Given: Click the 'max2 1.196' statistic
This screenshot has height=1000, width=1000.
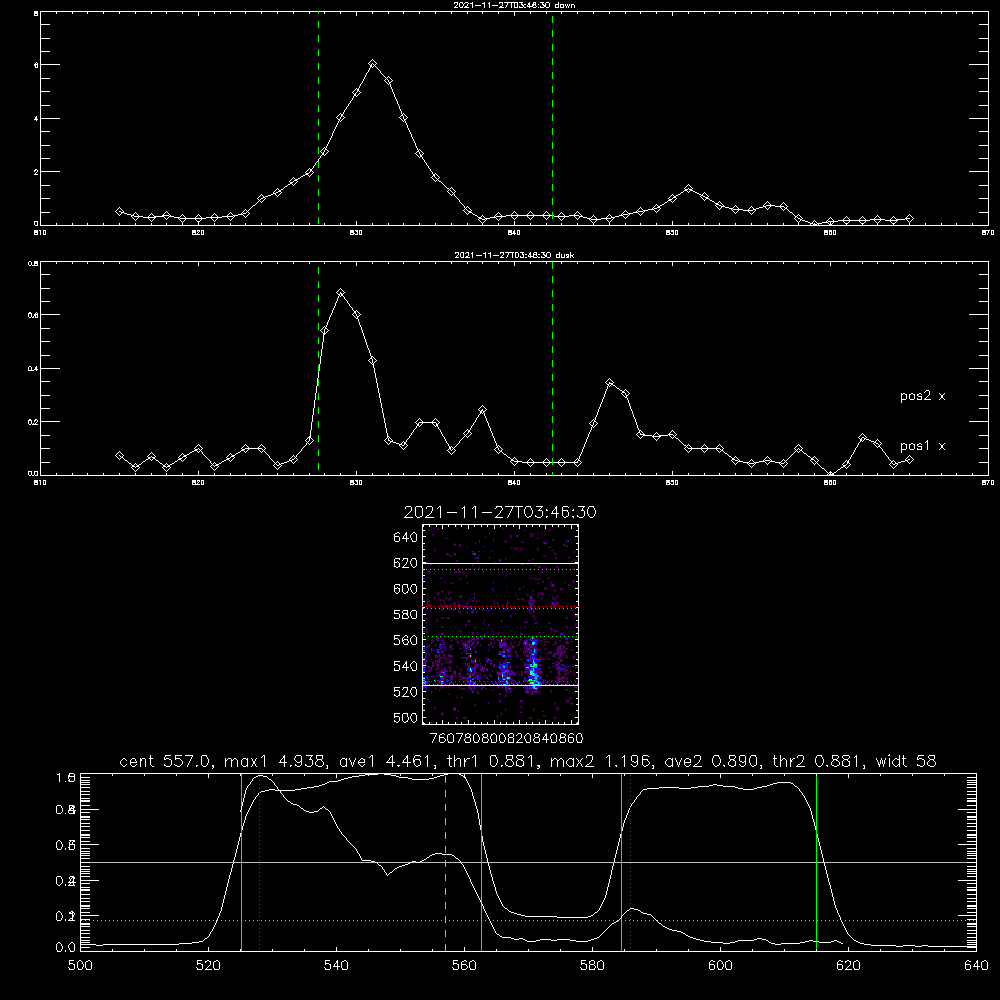Looking at the screenshot, I should [x=603, y=761].
